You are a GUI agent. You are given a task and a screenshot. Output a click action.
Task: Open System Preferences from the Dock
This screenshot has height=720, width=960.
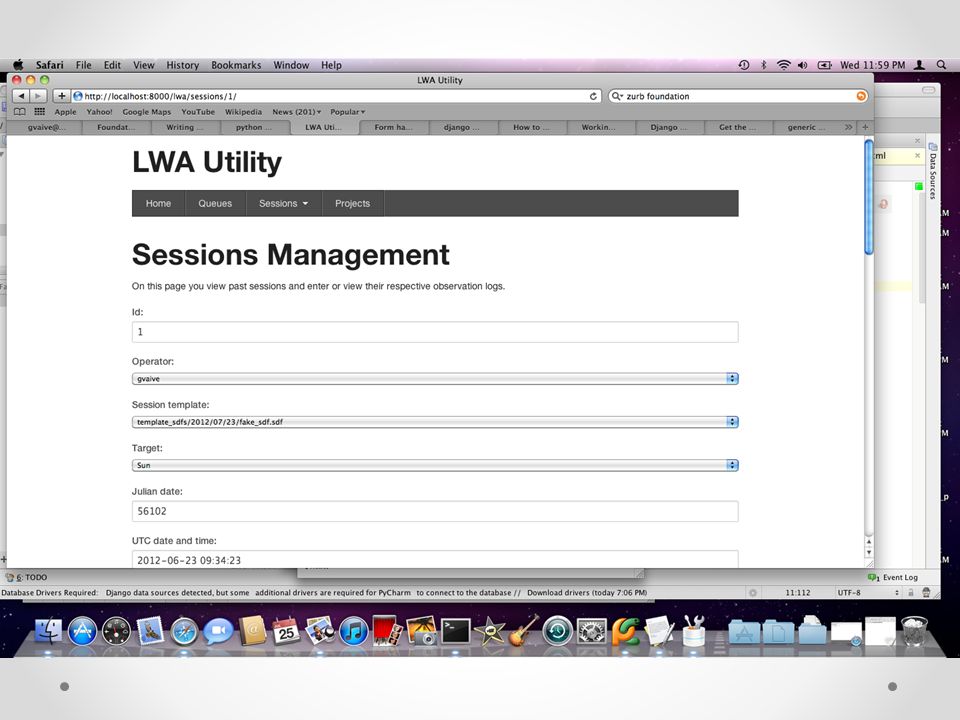coord(591,631)
